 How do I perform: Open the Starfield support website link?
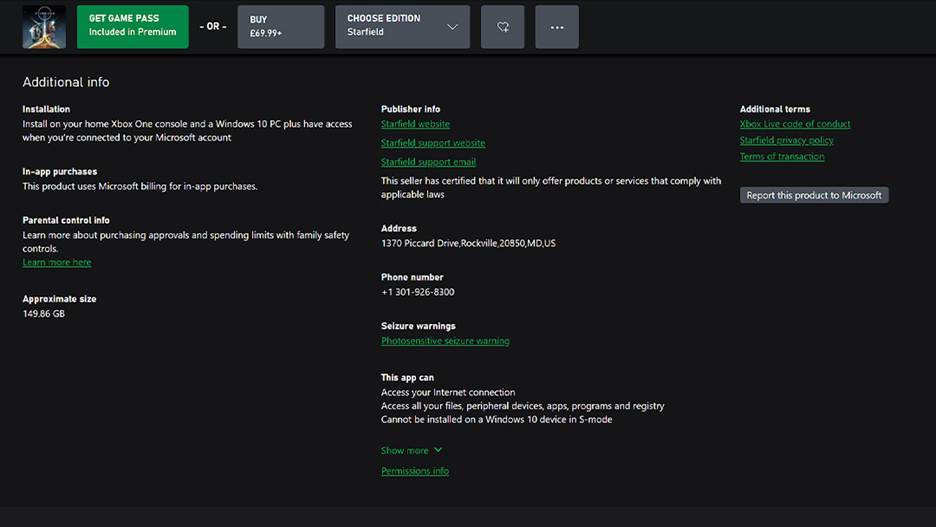click(433, 143)
